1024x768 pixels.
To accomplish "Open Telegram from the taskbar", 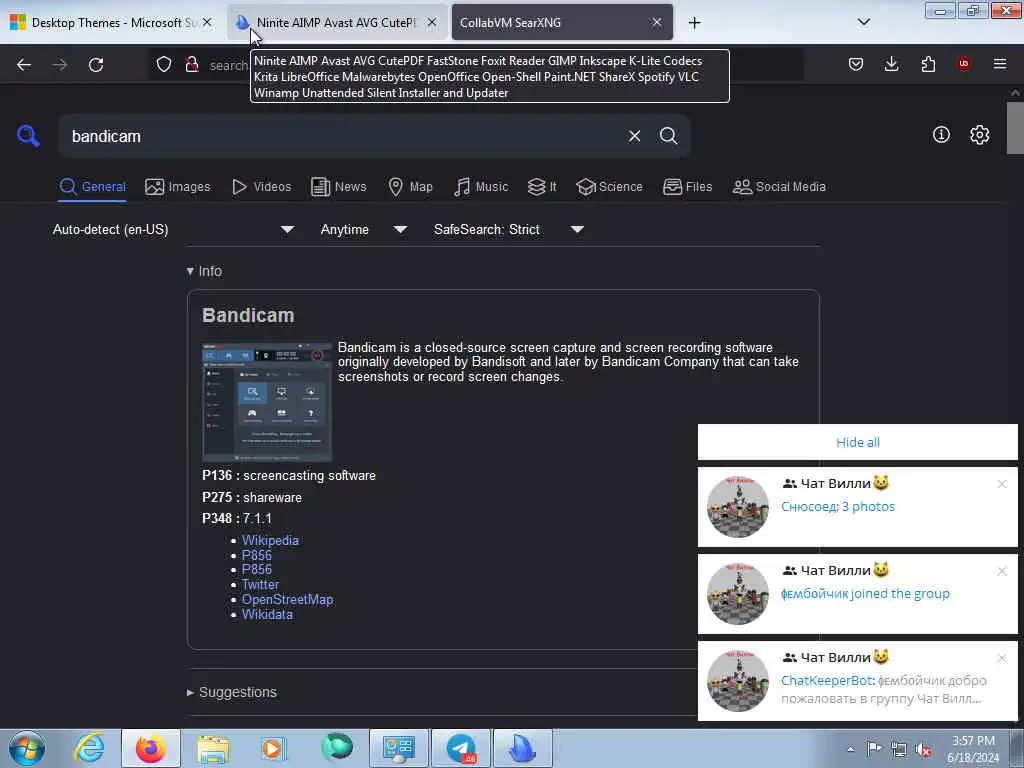I will point(461,748).
